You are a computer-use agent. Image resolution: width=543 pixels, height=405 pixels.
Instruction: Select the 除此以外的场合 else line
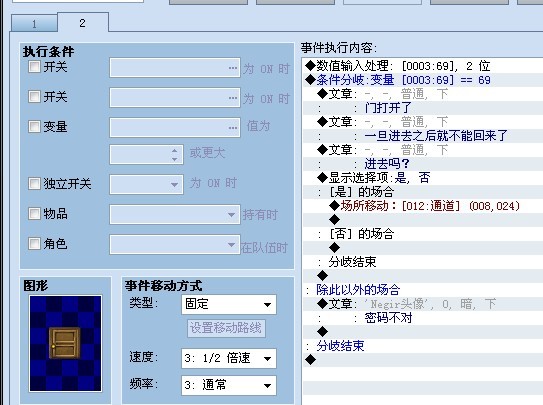coord(423,290)
